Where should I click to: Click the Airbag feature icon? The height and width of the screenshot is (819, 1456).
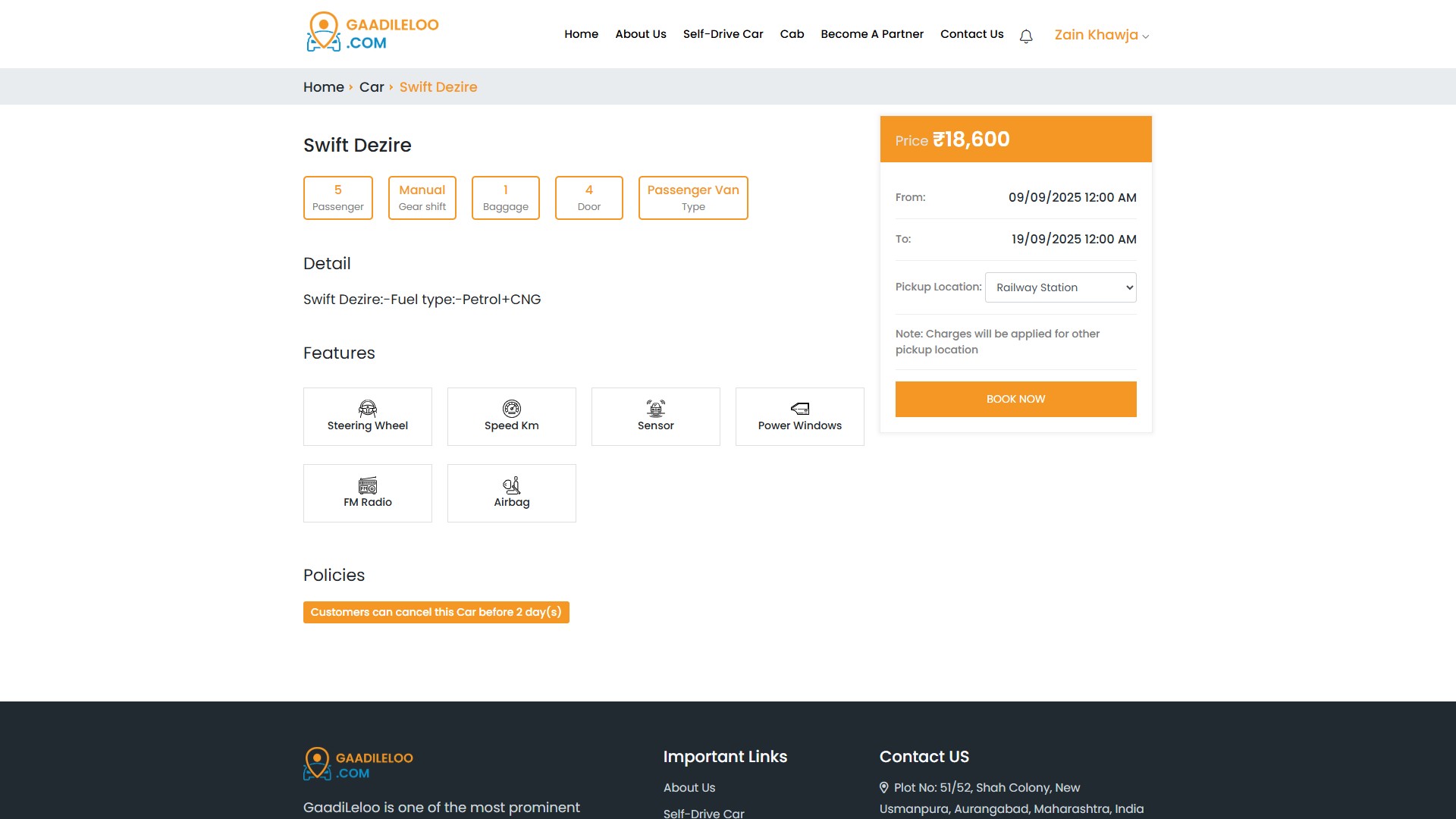tap(512, 485)
